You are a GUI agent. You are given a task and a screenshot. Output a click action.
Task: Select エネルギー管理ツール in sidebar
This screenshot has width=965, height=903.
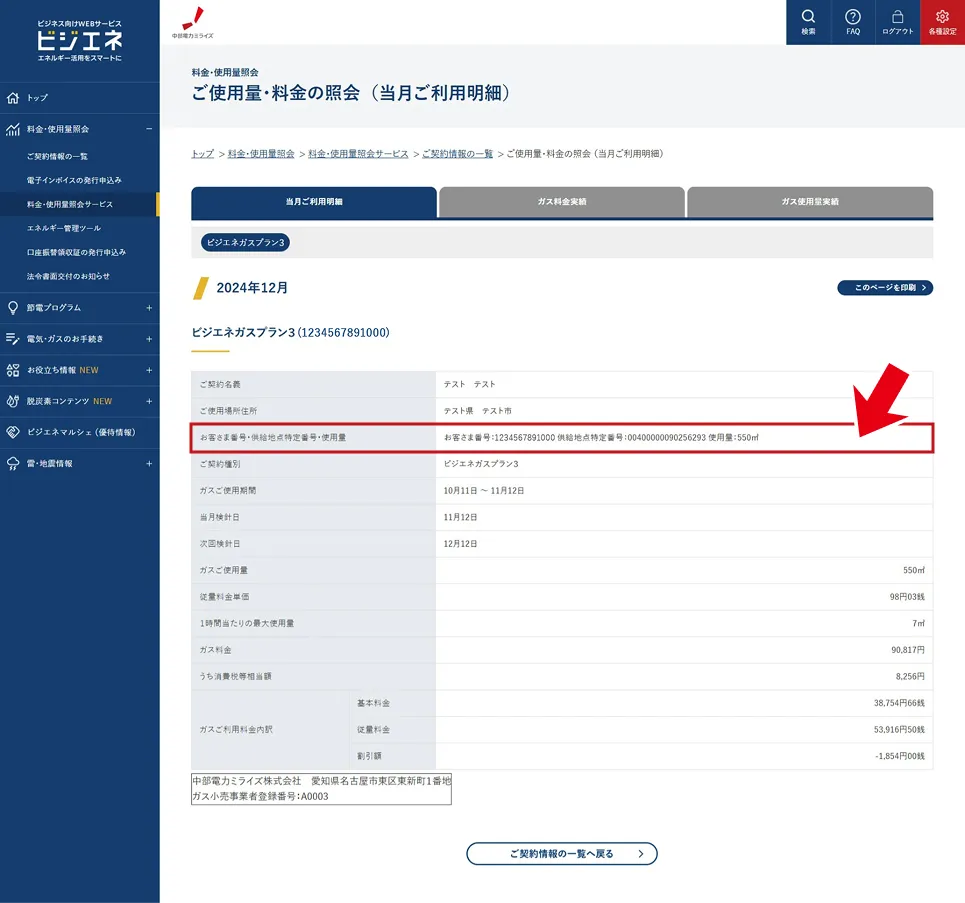63,228
